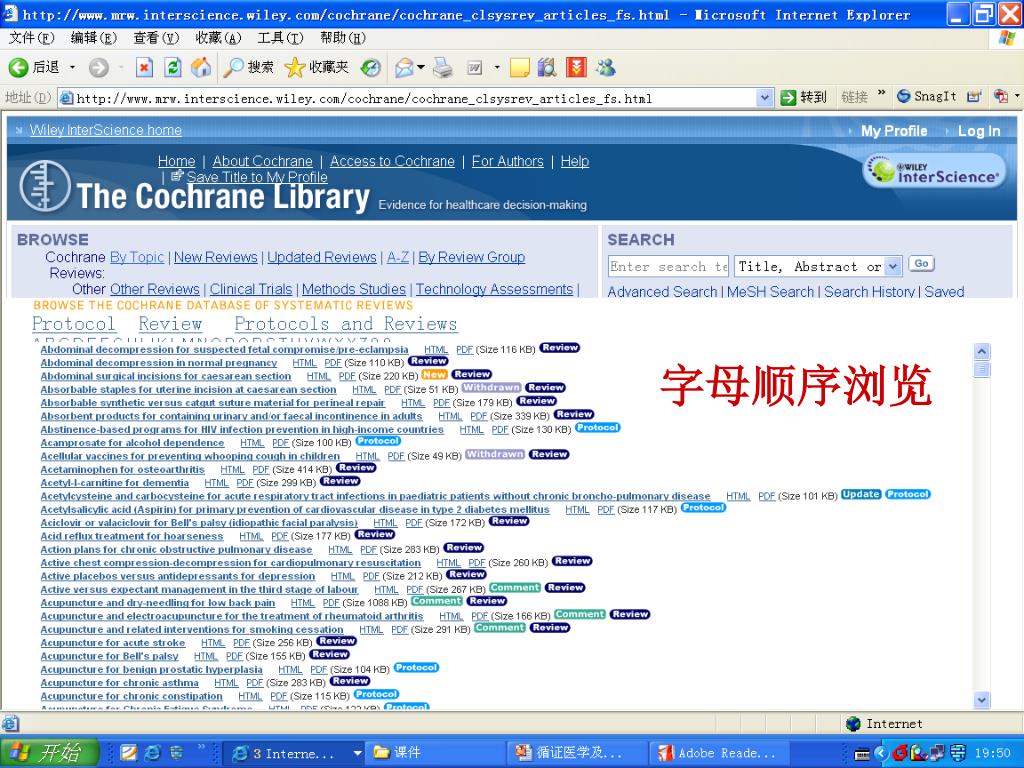Open the Advanced Search link
This screenshot has width=1024, height=768.
pyautogui.click(x=662, y=292)
